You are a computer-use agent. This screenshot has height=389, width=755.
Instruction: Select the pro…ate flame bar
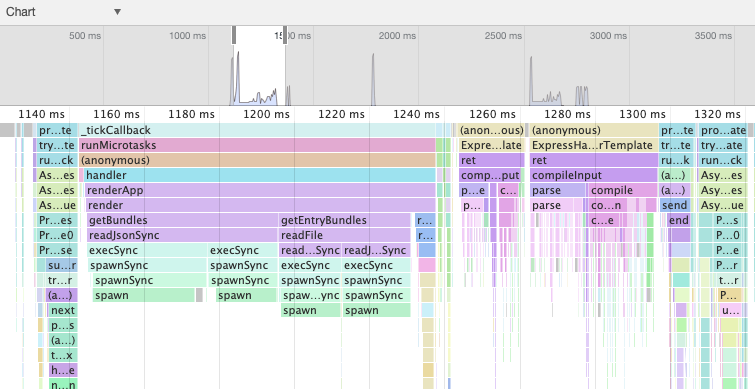(x=723, y=130)
